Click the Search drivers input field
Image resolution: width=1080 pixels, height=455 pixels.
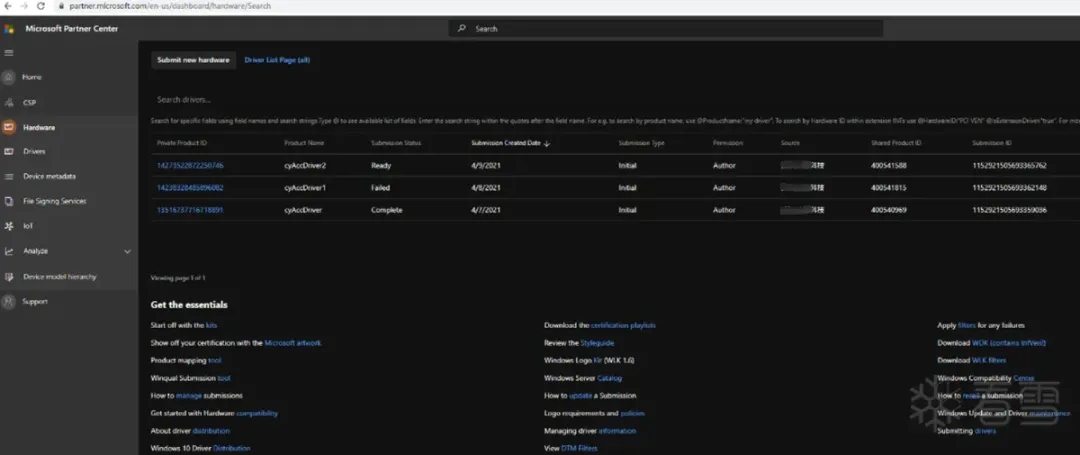[400, 100]
